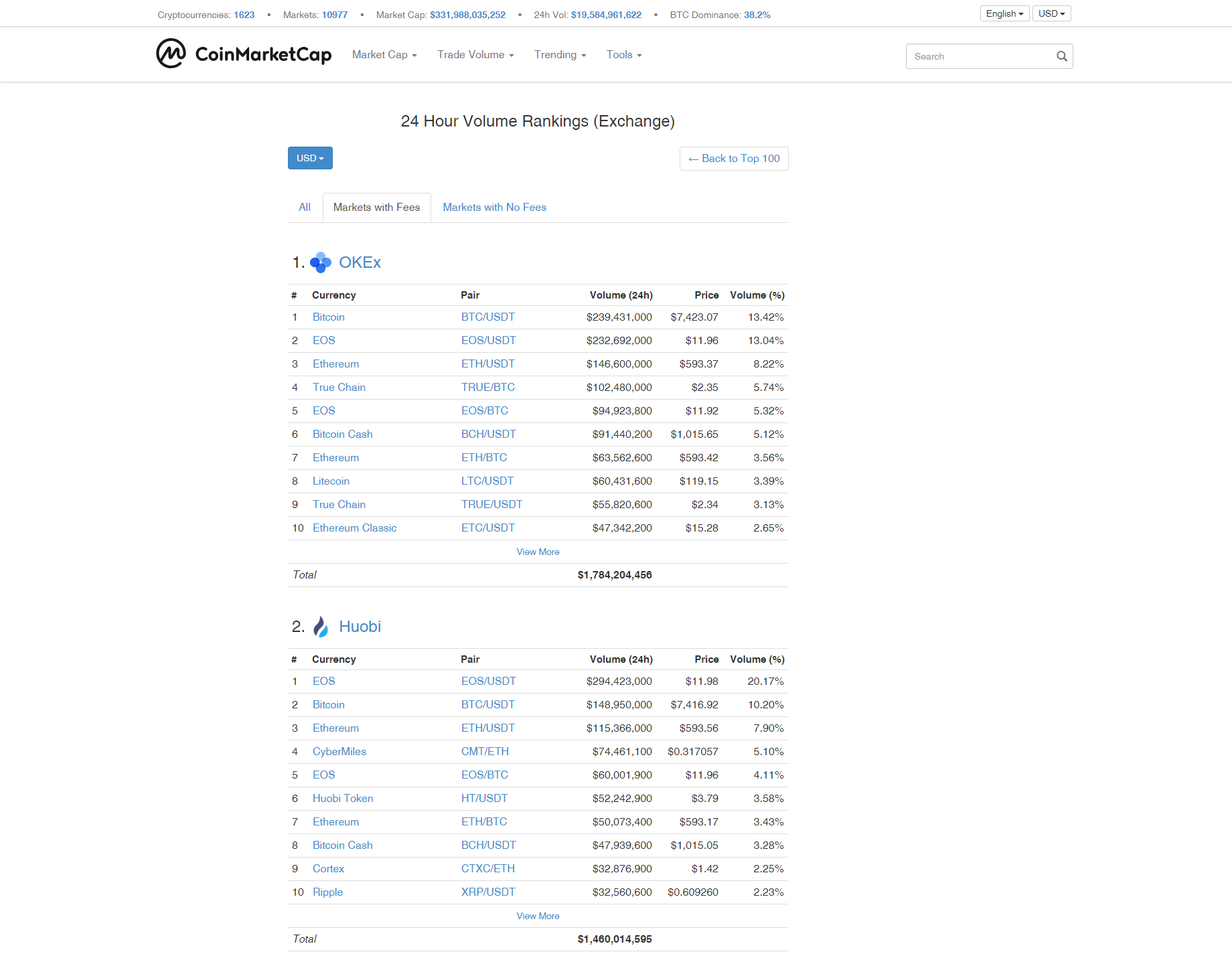Select price $0.317057 for CyberMiles
Viewport: 1232px width, 960px height.
693,752
